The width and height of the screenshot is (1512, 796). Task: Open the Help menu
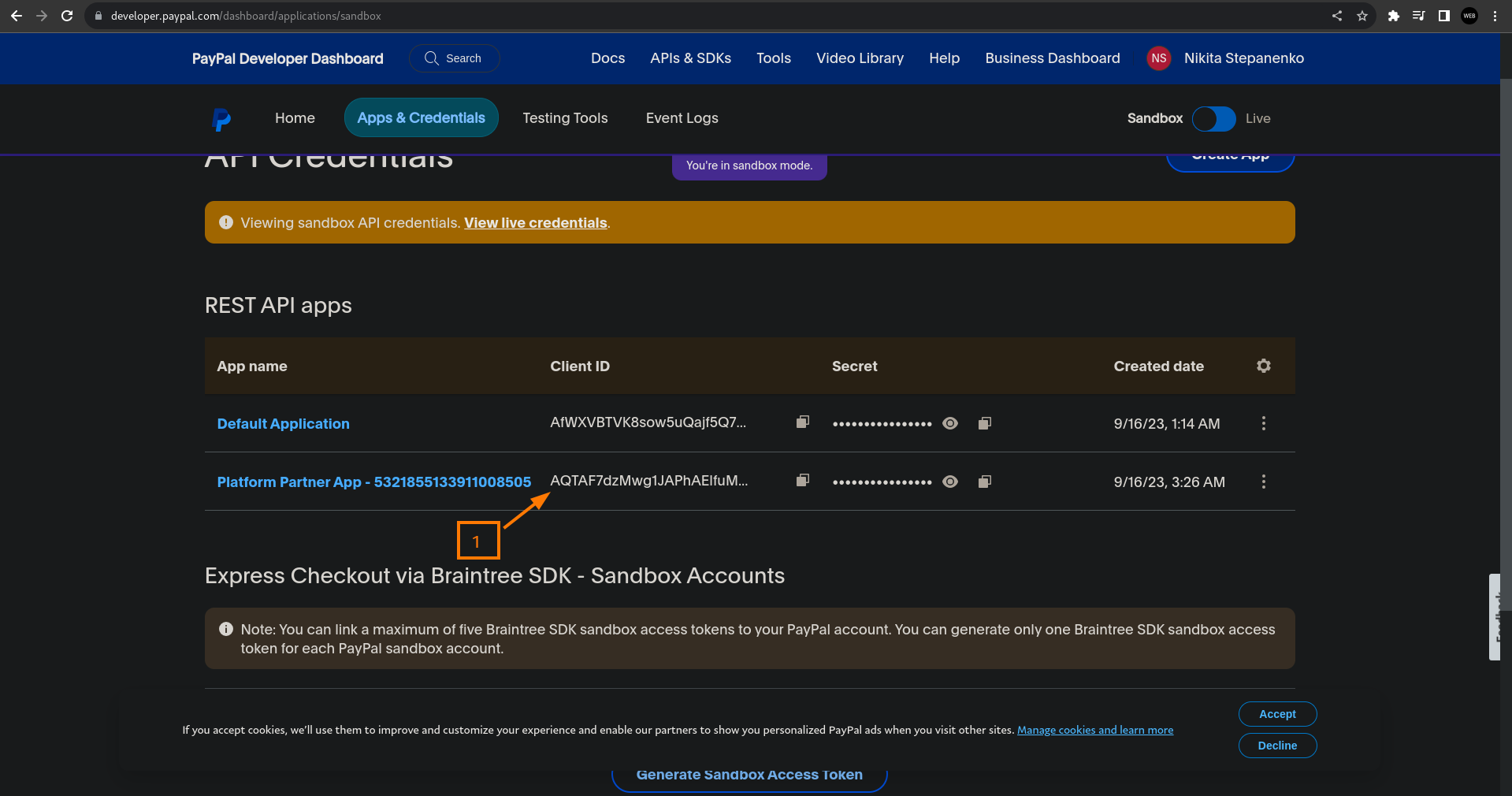point(944,58)
